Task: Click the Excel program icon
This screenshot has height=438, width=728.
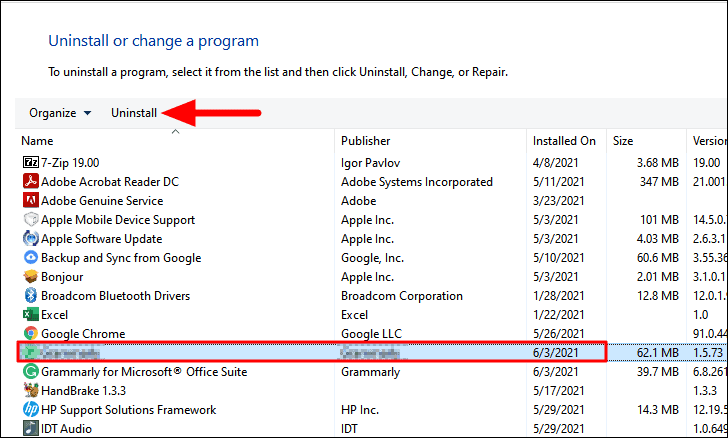Action: (x=31, y=314)
